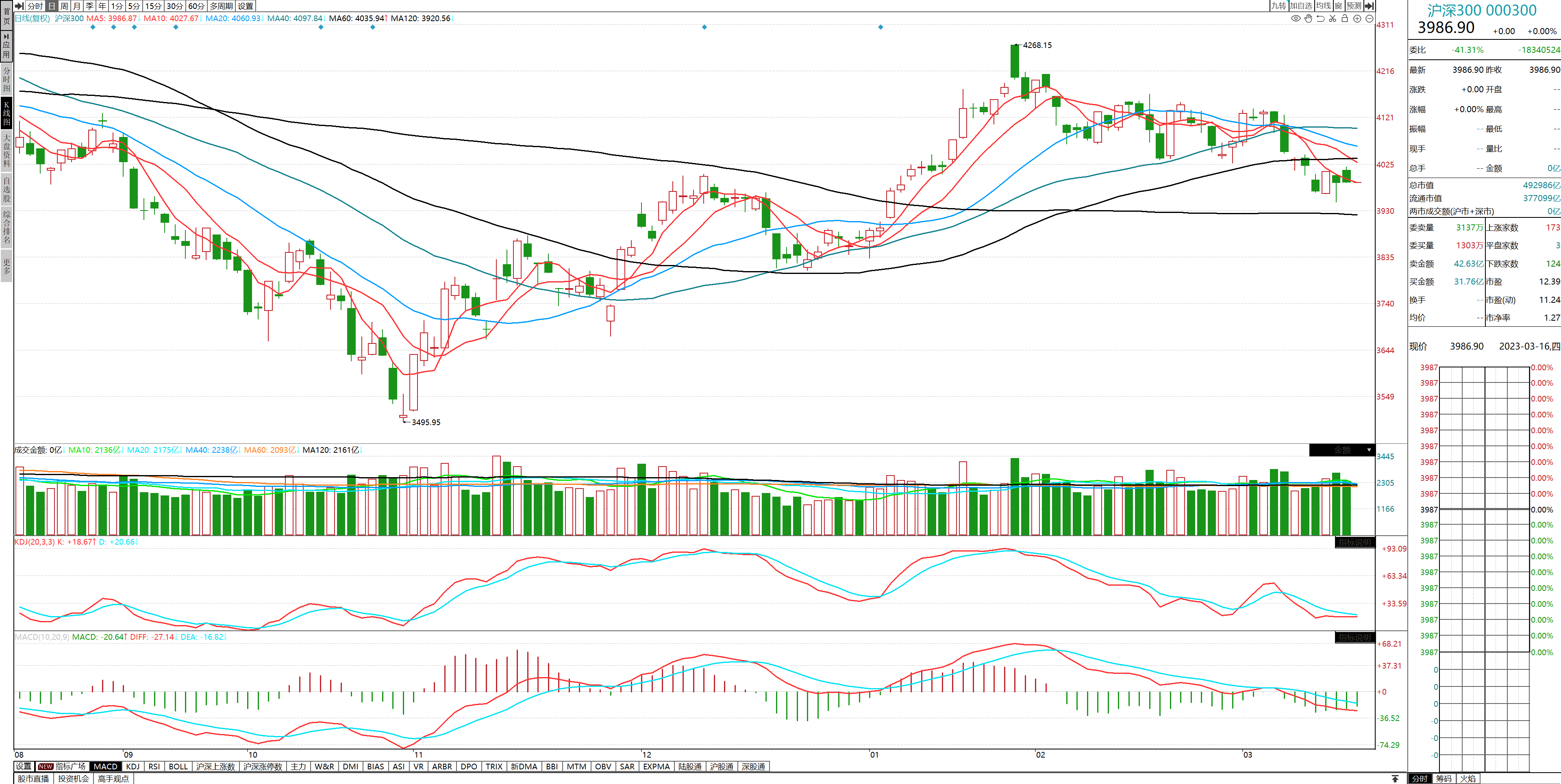Select the hand pan tool icon
The image size is (1561, 784).
click(1308, 19)
